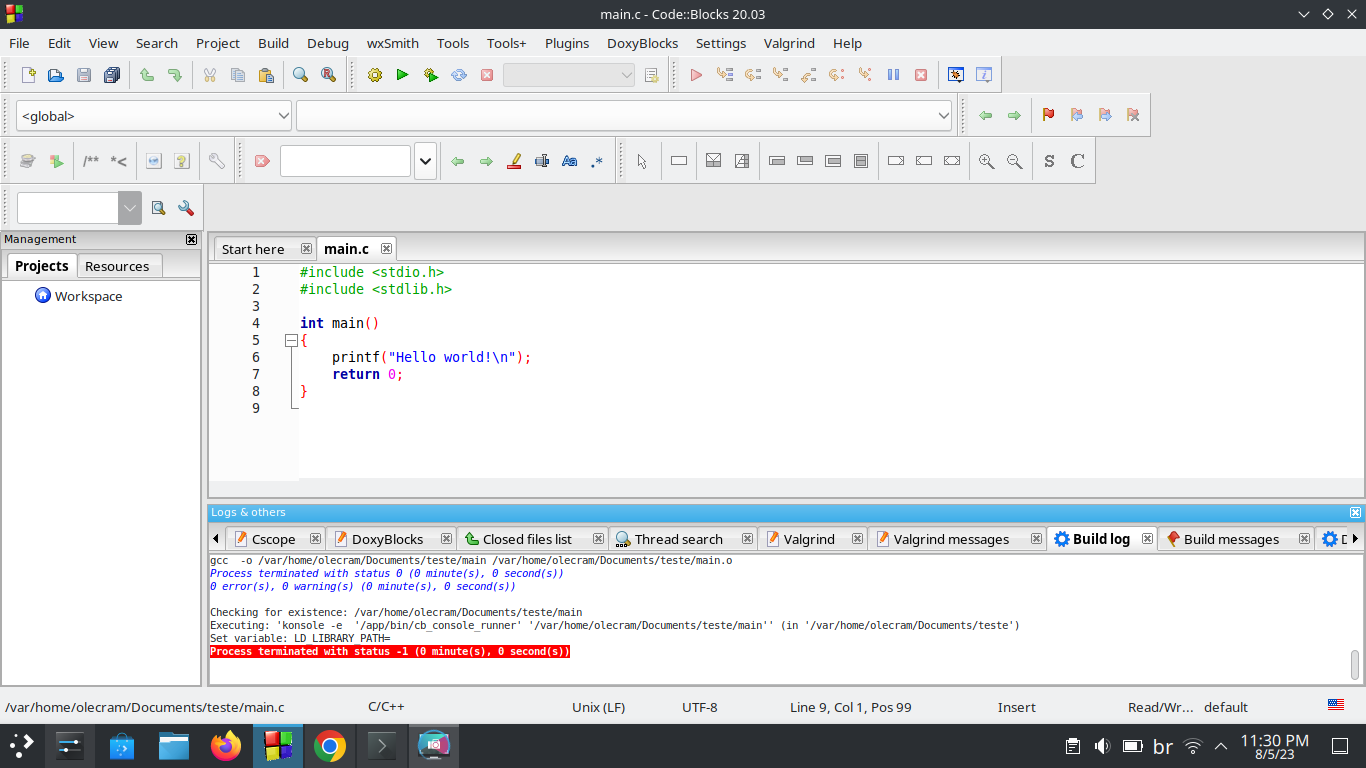This screenshot has height=768, width=1366.
Task: Open the Build menu
Action: (x=273, y=43)
